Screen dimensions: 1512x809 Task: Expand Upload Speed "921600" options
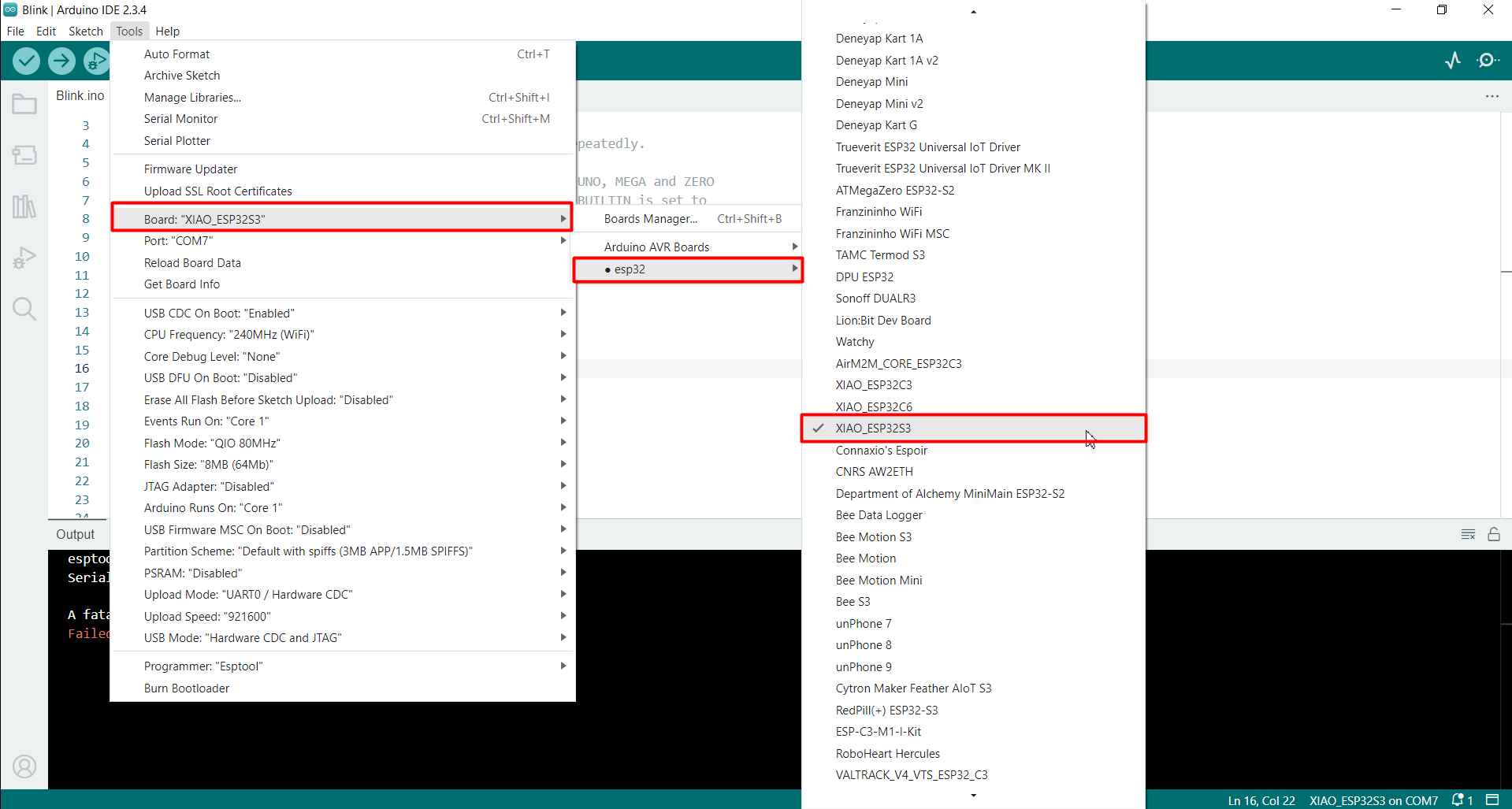click(343, 617)
